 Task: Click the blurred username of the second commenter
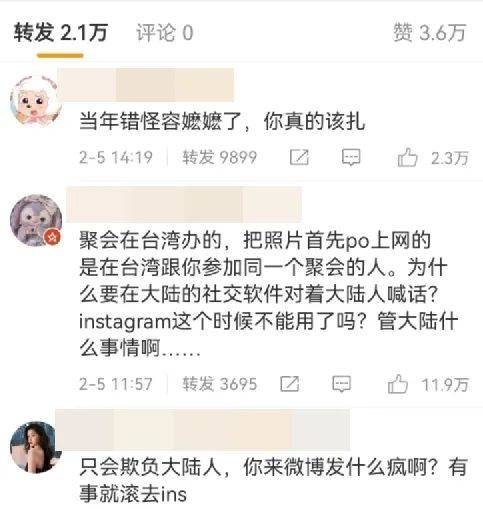click(x=184, y=204)
